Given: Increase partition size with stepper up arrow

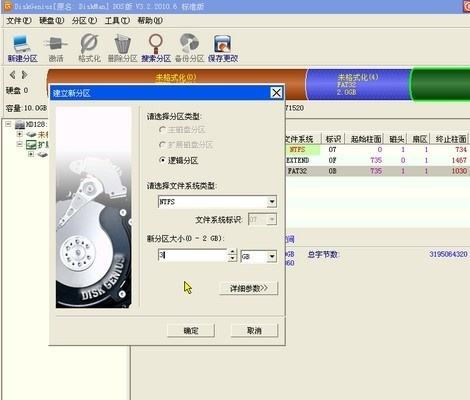Looking at the screenshot, I should tap(232, 252).
